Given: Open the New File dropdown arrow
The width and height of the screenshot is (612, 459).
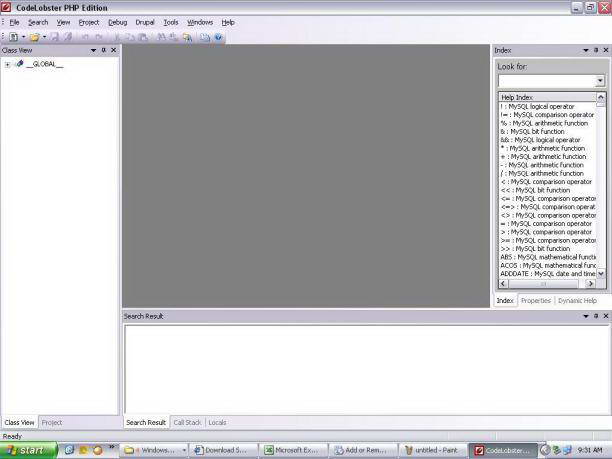Looking at the screenshot, I should tap(23, 37).
